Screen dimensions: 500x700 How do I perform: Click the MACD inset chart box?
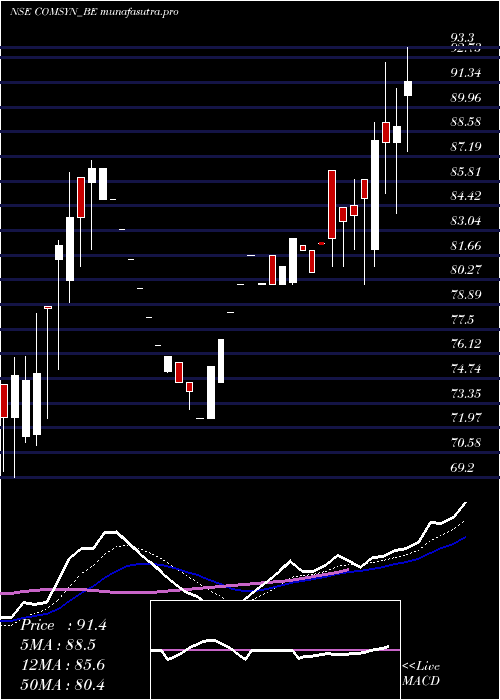pos(275,650)
